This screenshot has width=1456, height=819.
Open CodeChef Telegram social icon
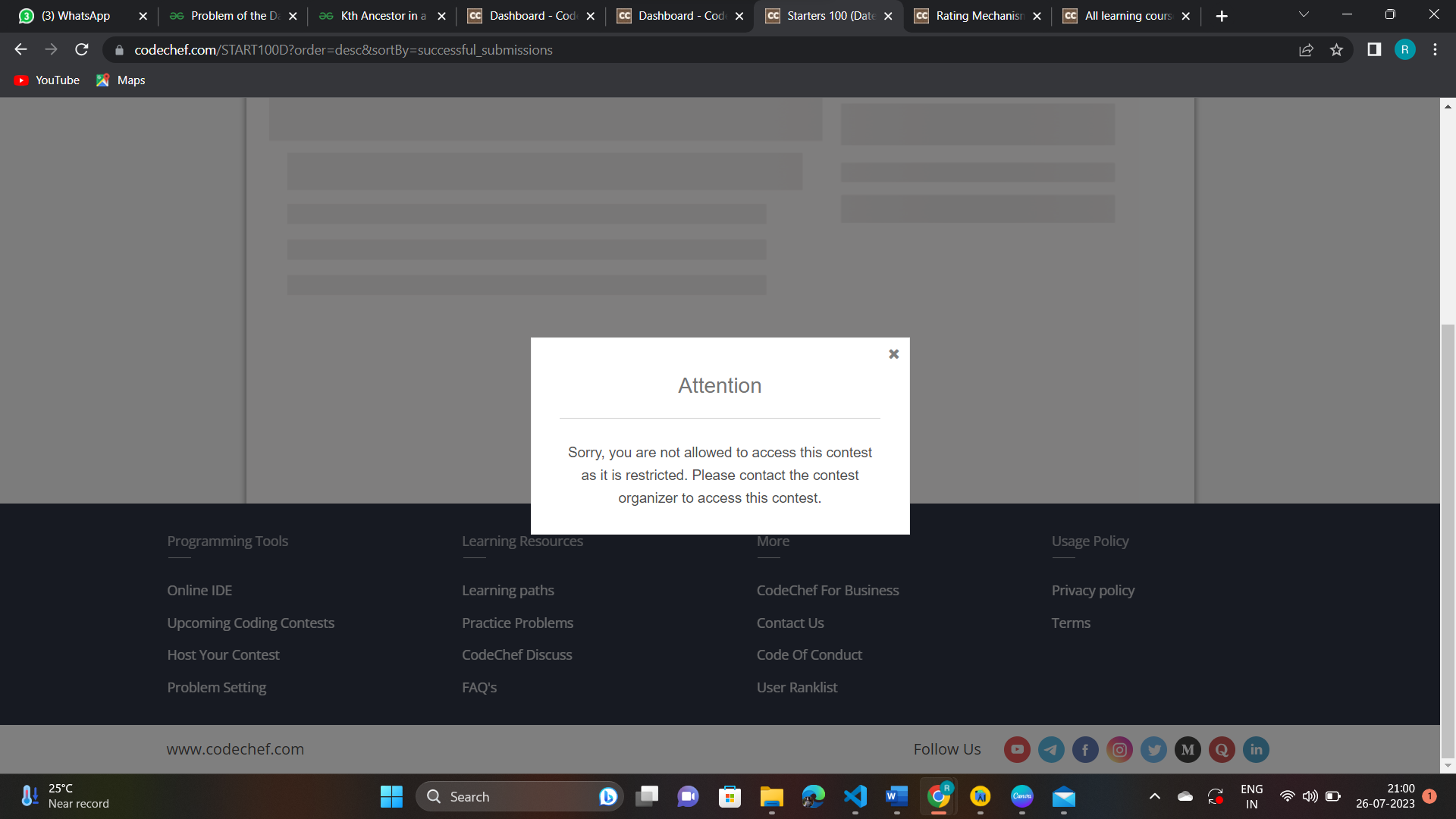coord(1051,750)
